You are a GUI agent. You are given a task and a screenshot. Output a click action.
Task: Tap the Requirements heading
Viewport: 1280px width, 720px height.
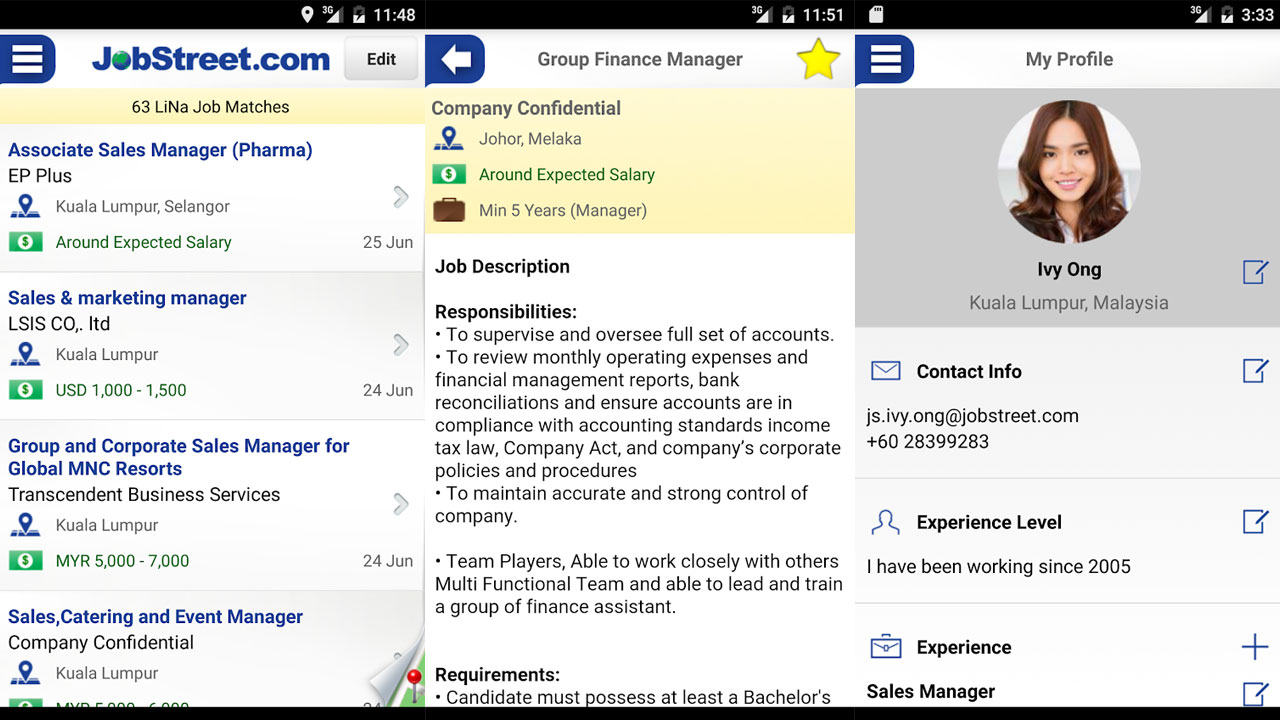497,675
